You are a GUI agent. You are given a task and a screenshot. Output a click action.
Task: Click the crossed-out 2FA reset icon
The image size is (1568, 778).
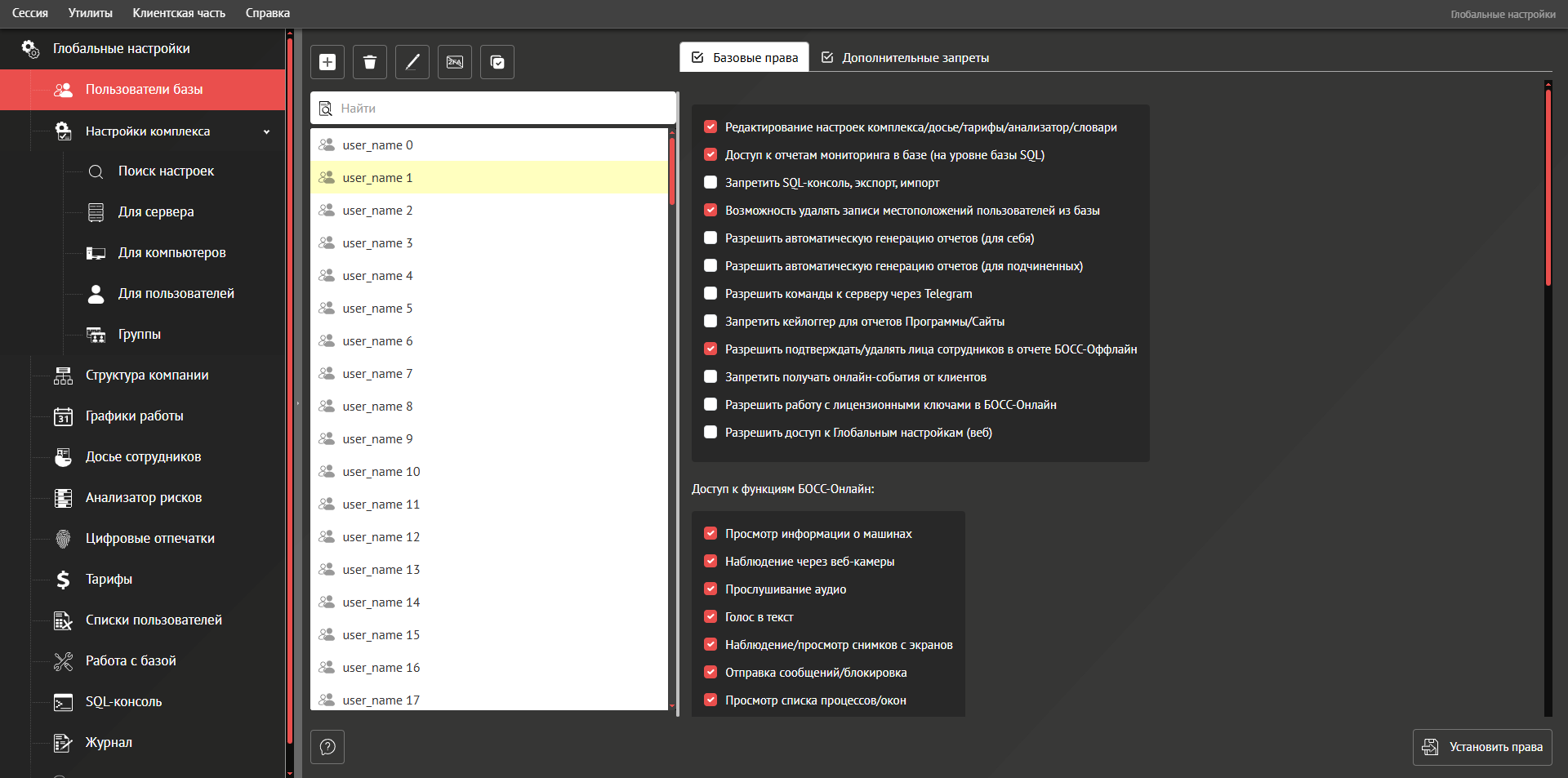pos(455,62)
